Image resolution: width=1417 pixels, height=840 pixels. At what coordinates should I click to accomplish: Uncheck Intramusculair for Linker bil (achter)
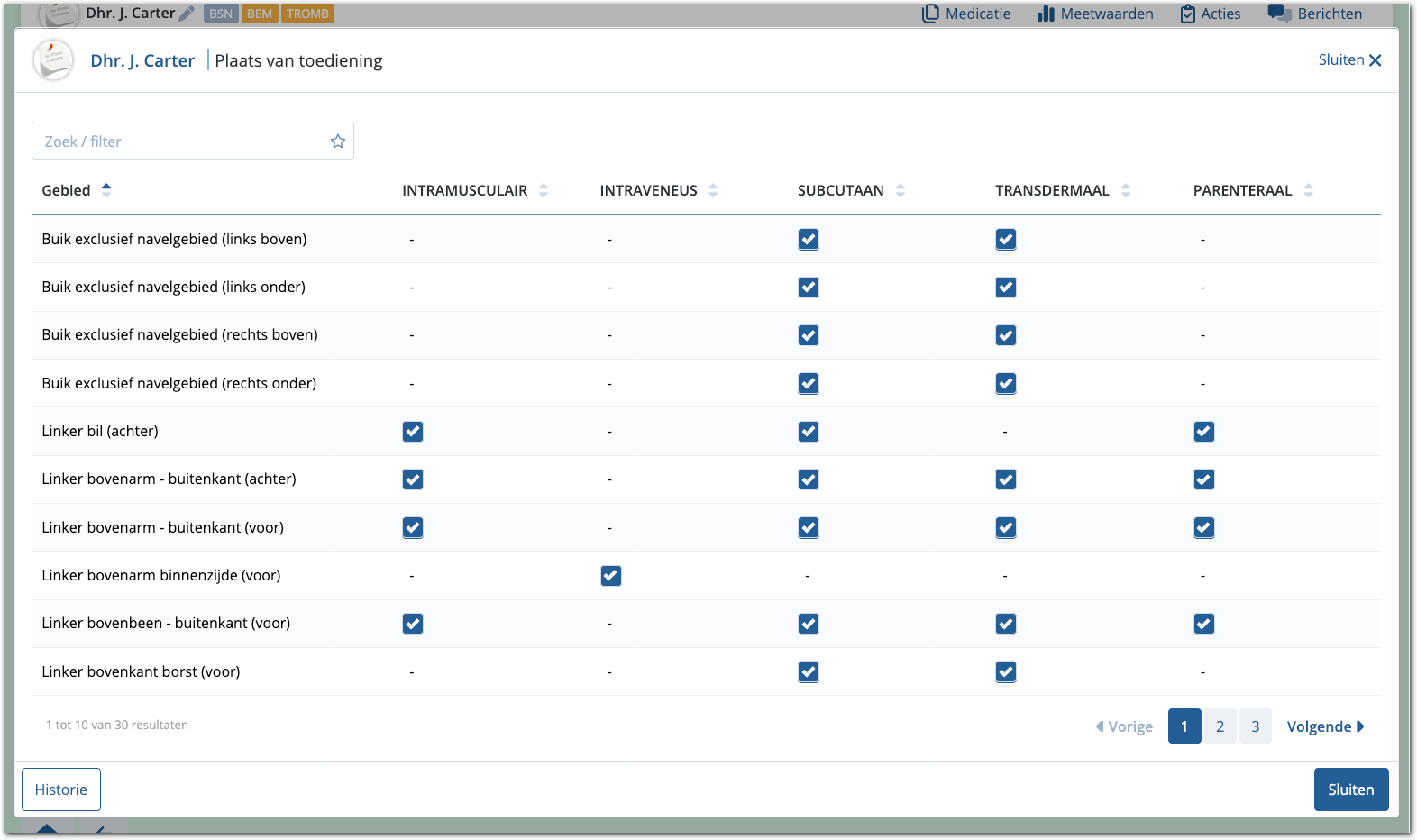(x=413, y=432)
